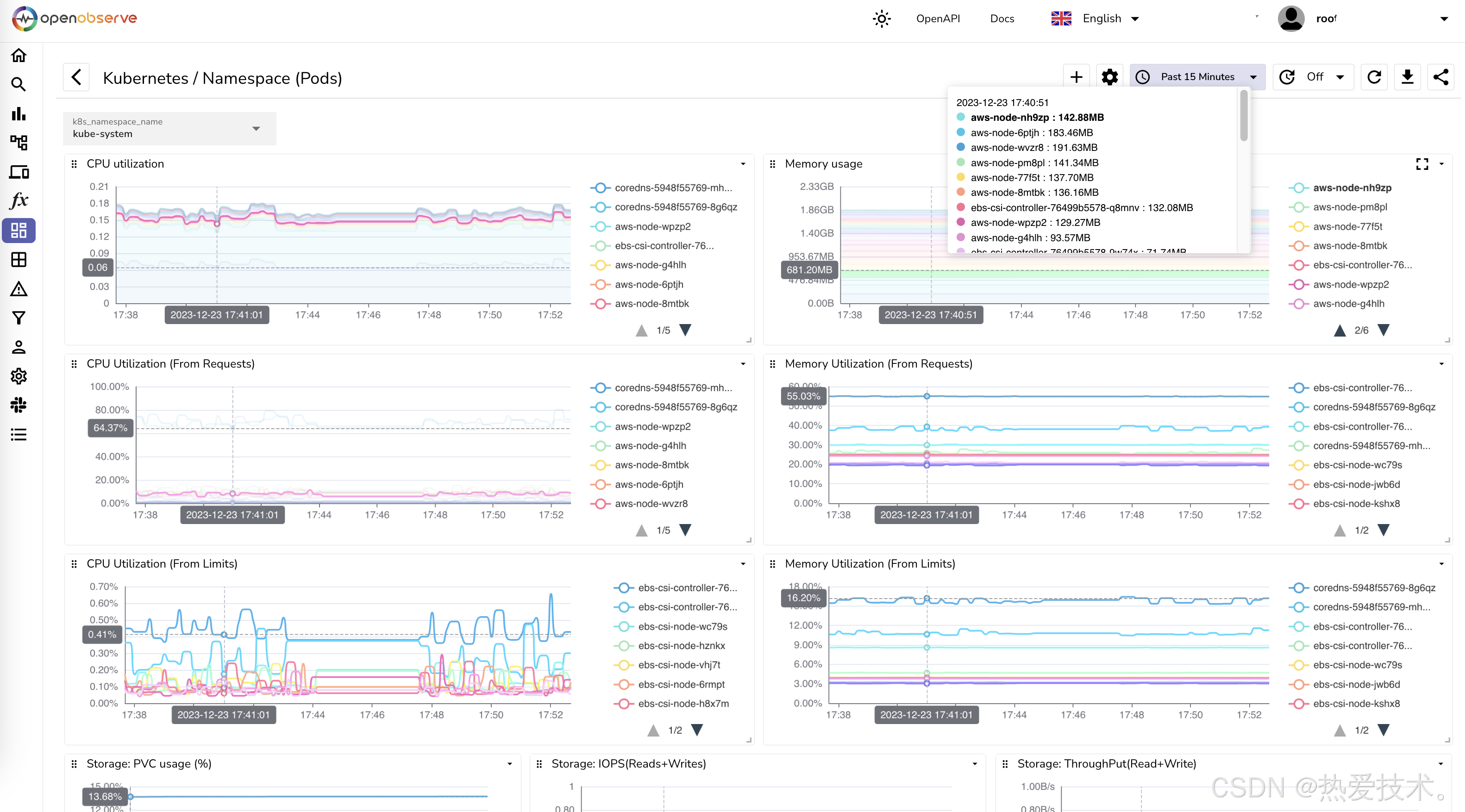Open the OpenAPI link in the header

(938, 19)
